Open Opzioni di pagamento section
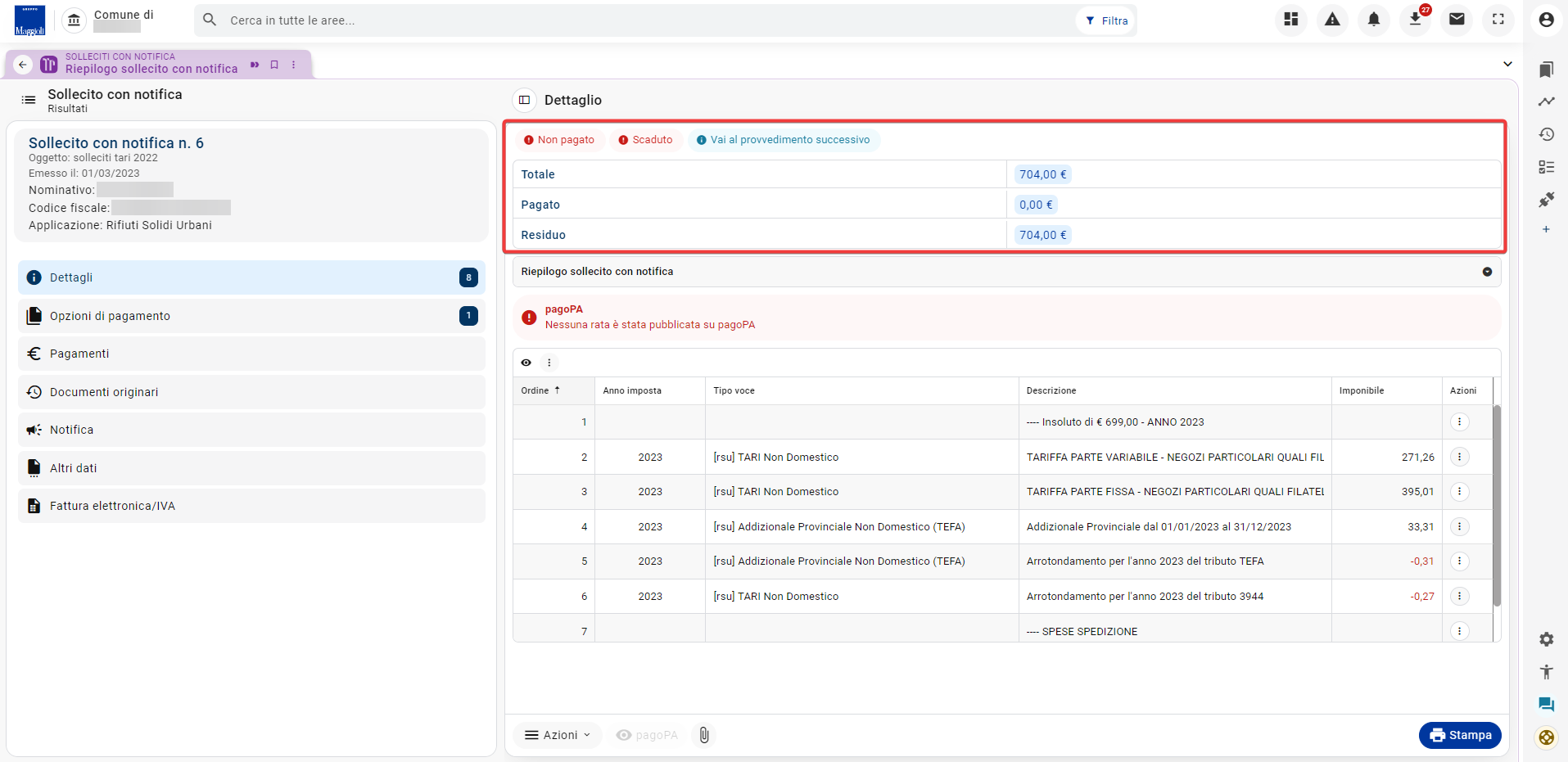Screen dimensions: 1568x762 click(x=251, y=316)
